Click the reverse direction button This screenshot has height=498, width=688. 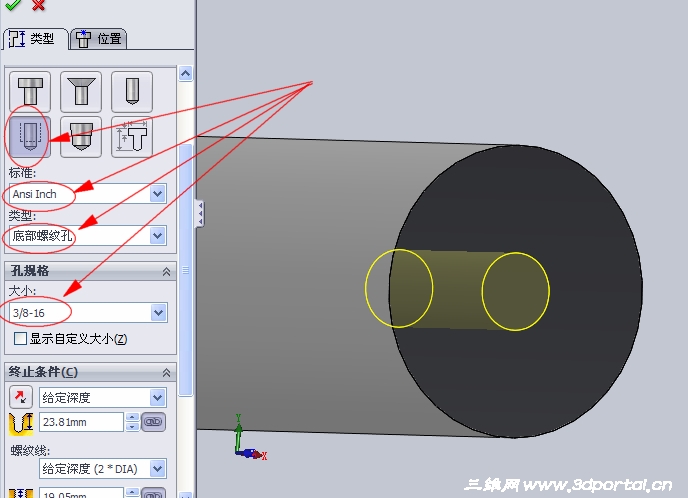pos(21,397)
